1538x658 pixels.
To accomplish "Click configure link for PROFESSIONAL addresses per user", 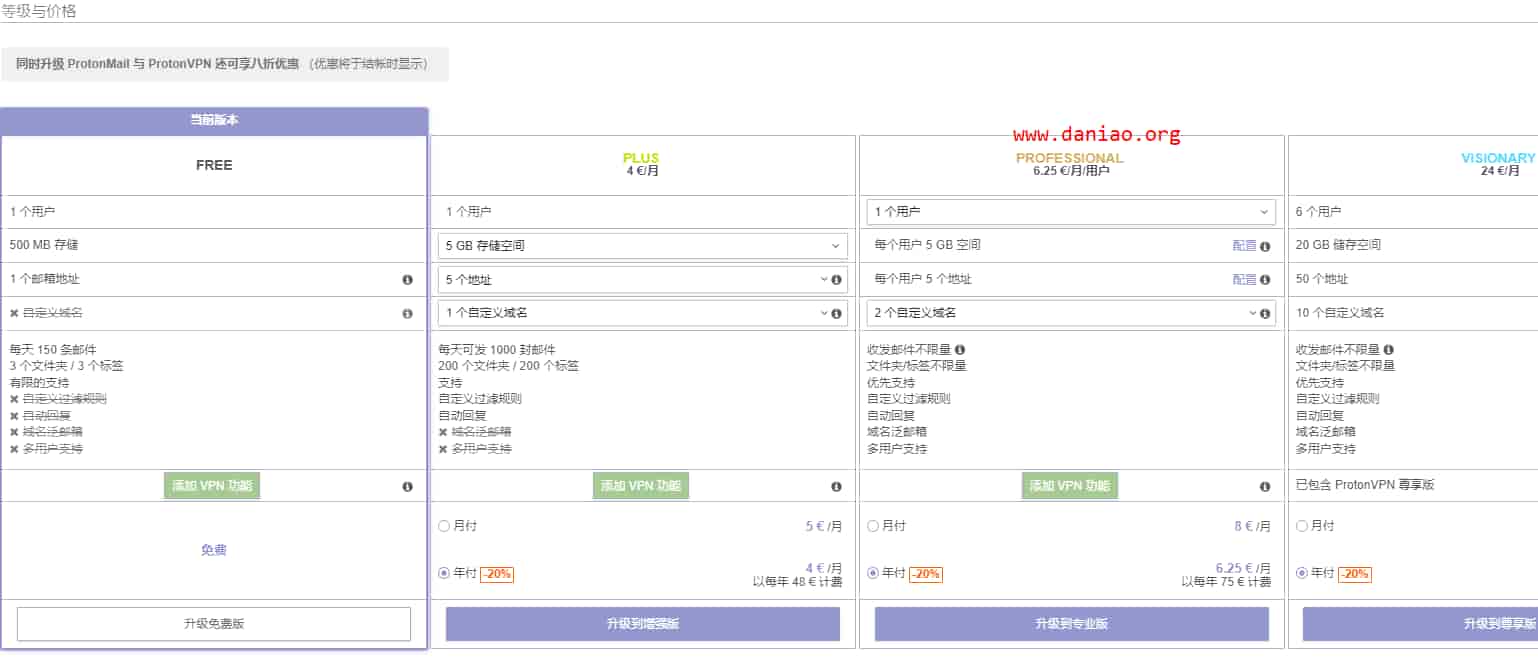I will 1244,280.
